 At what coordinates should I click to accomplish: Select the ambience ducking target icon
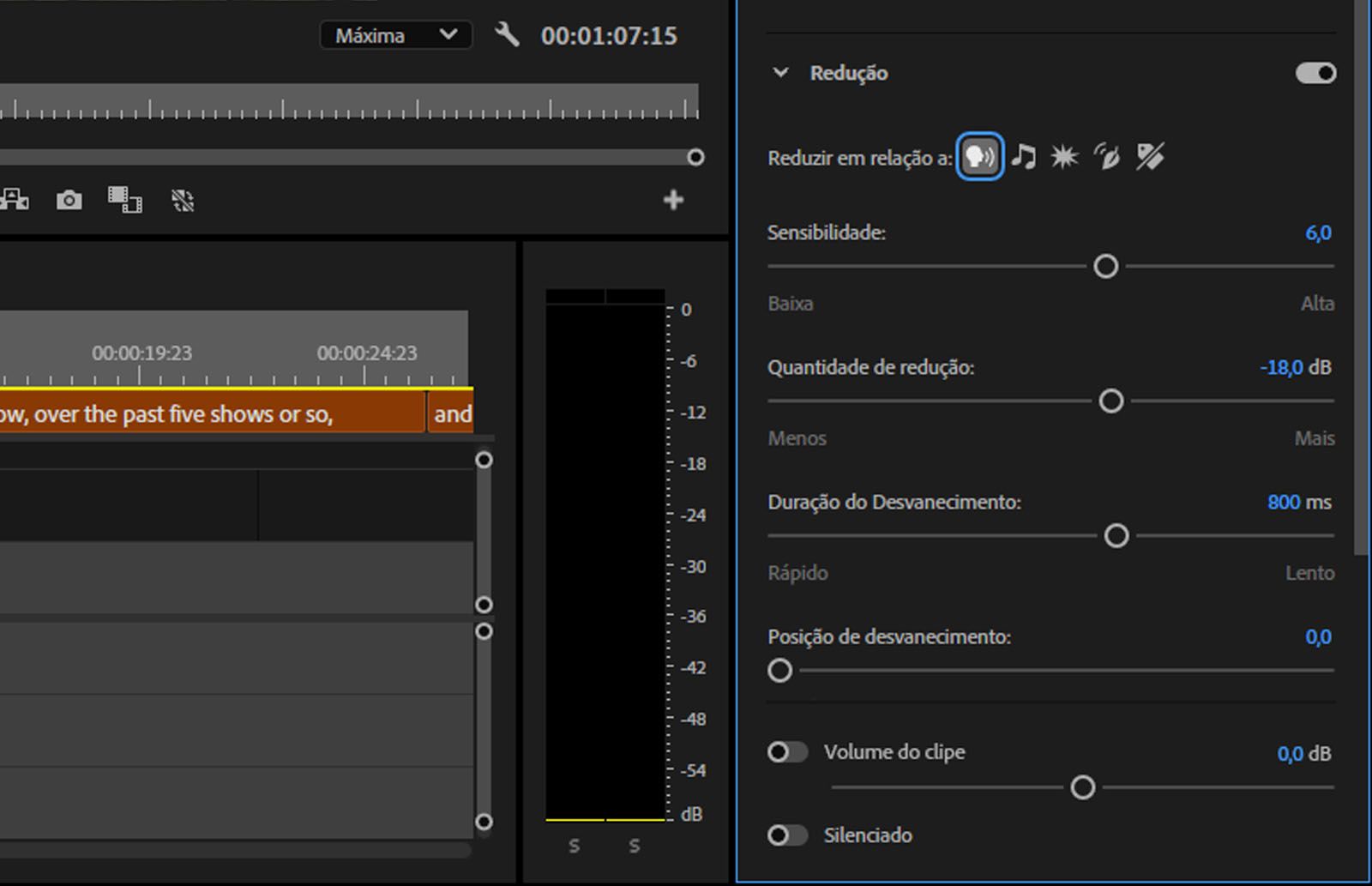coord(1107,156)
